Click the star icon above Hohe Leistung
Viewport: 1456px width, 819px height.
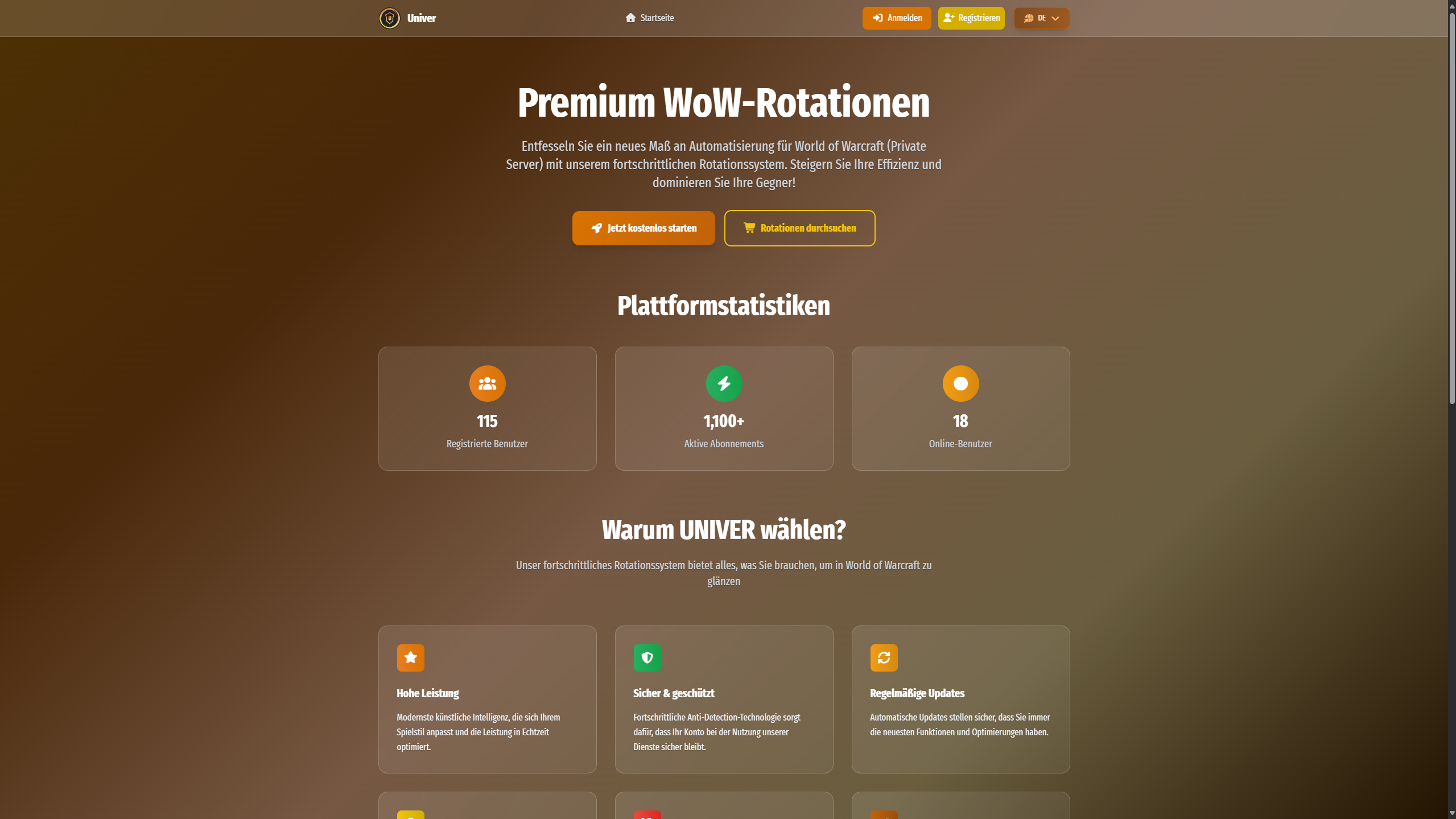tap(410, 657)
